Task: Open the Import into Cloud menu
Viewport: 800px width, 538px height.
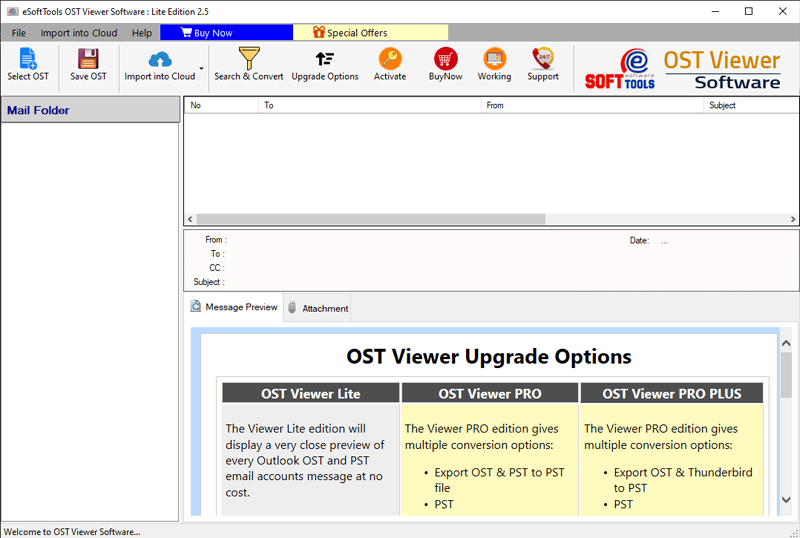Action: coord(79,33)
